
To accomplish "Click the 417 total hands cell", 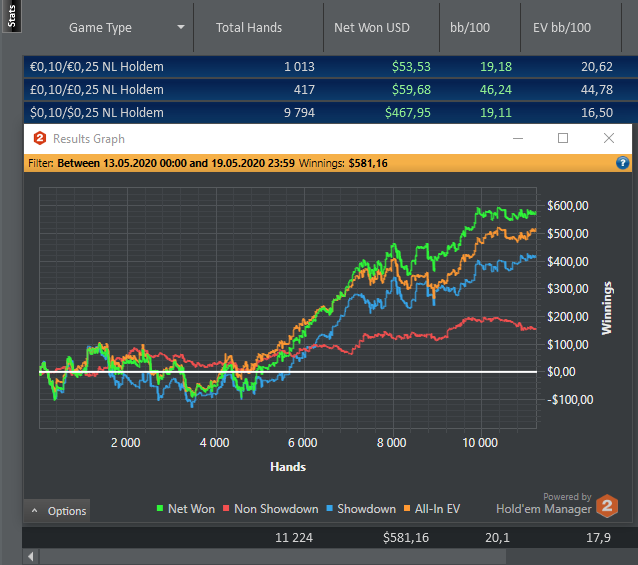I will [x=304, y=89].
